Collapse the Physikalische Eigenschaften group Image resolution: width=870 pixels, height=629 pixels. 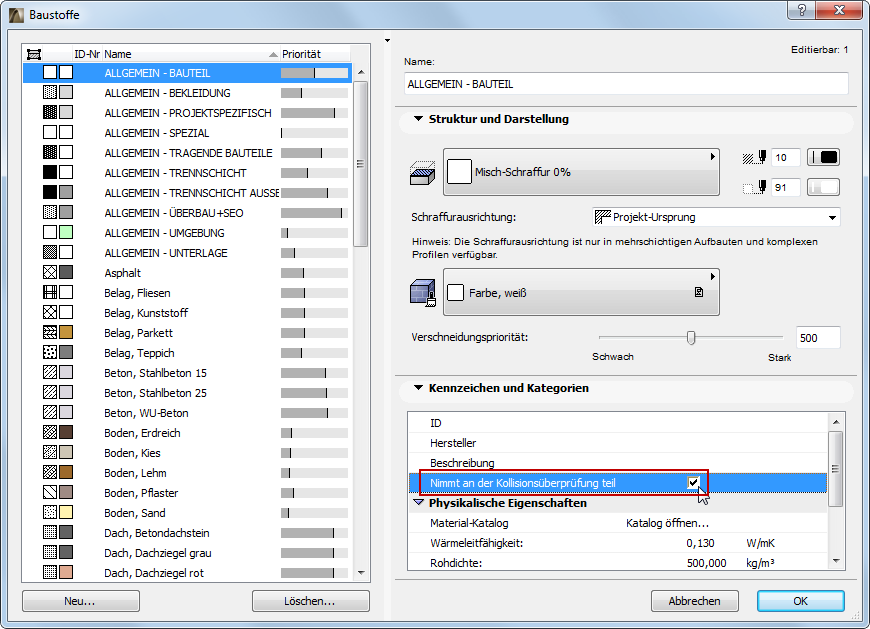[x=418, y=503]
